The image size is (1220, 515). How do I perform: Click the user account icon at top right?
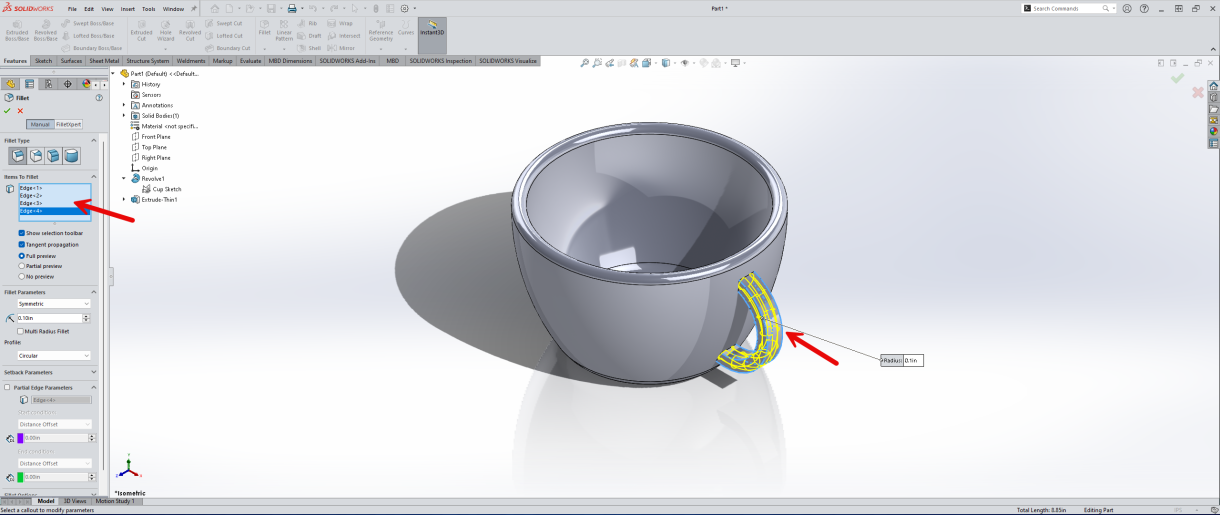pos(1127,8)
